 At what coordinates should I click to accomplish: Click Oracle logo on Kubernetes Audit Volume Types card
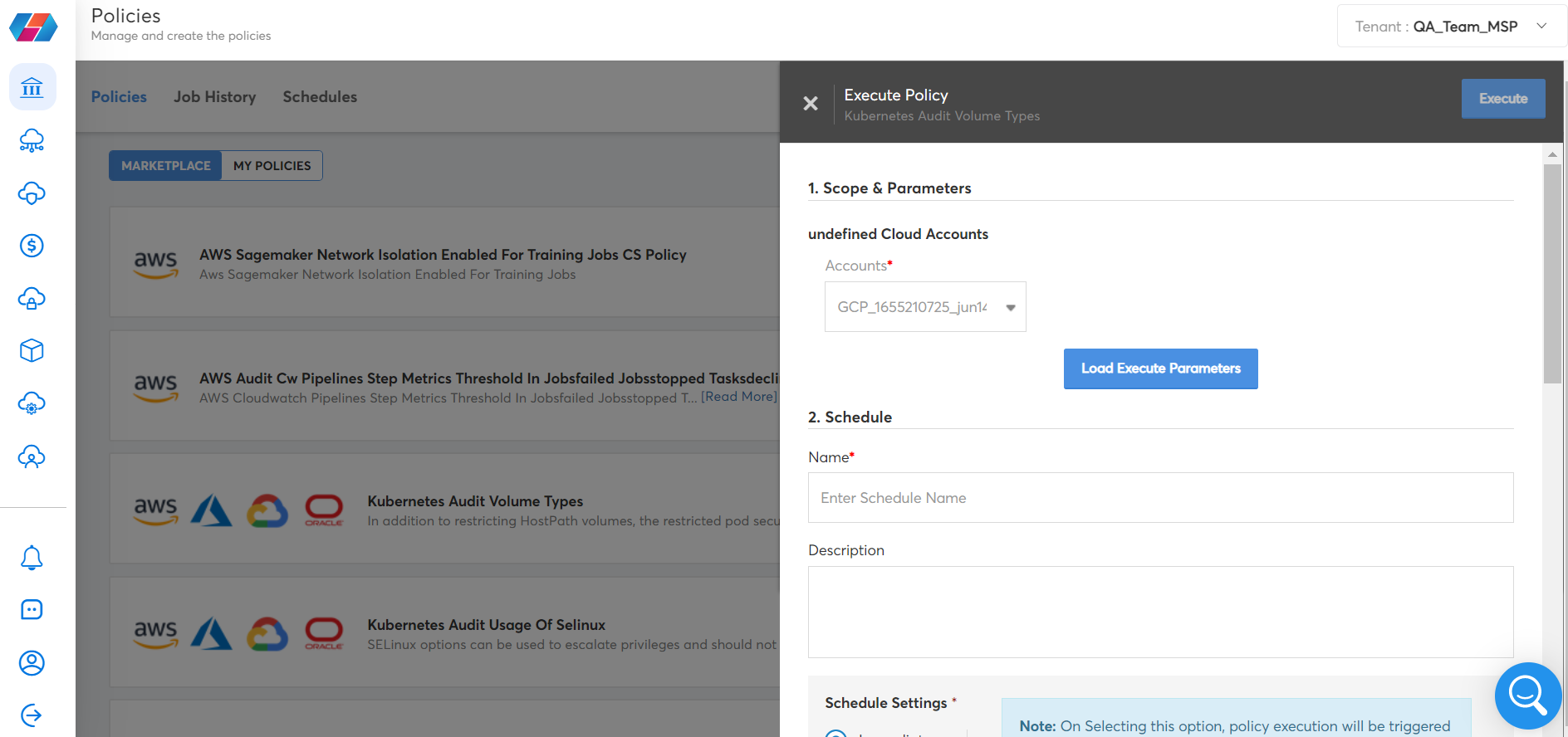coord(324,510)
